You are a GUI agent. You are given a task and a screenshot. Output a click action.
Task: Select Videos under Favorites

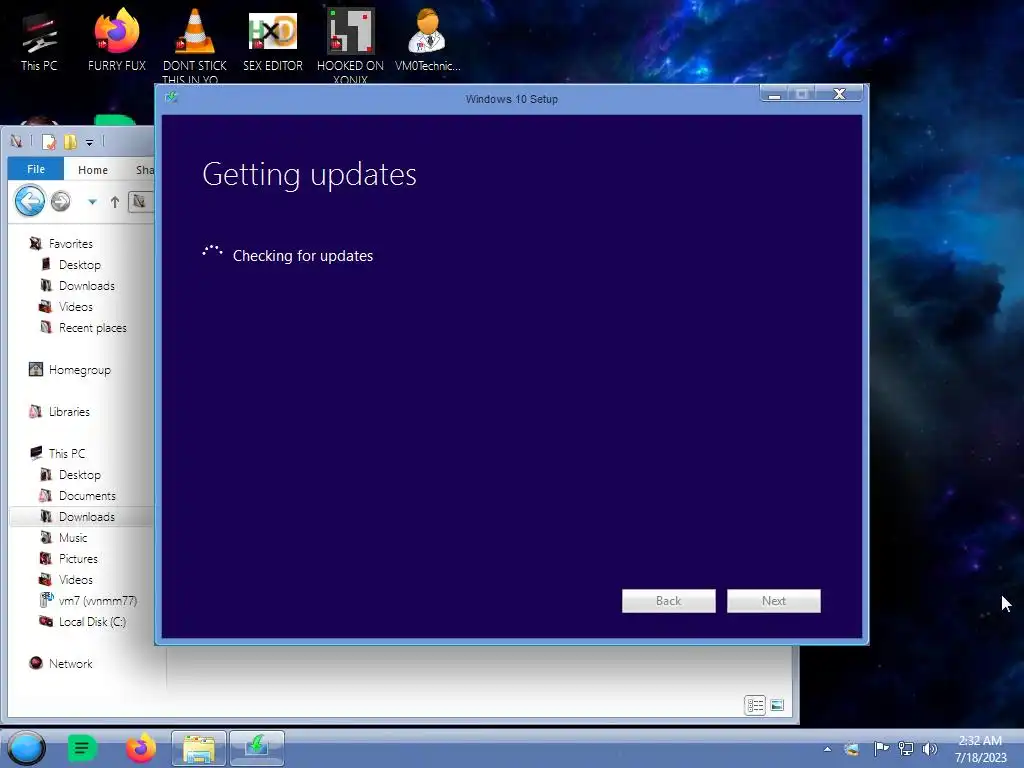tap(76, 306)
